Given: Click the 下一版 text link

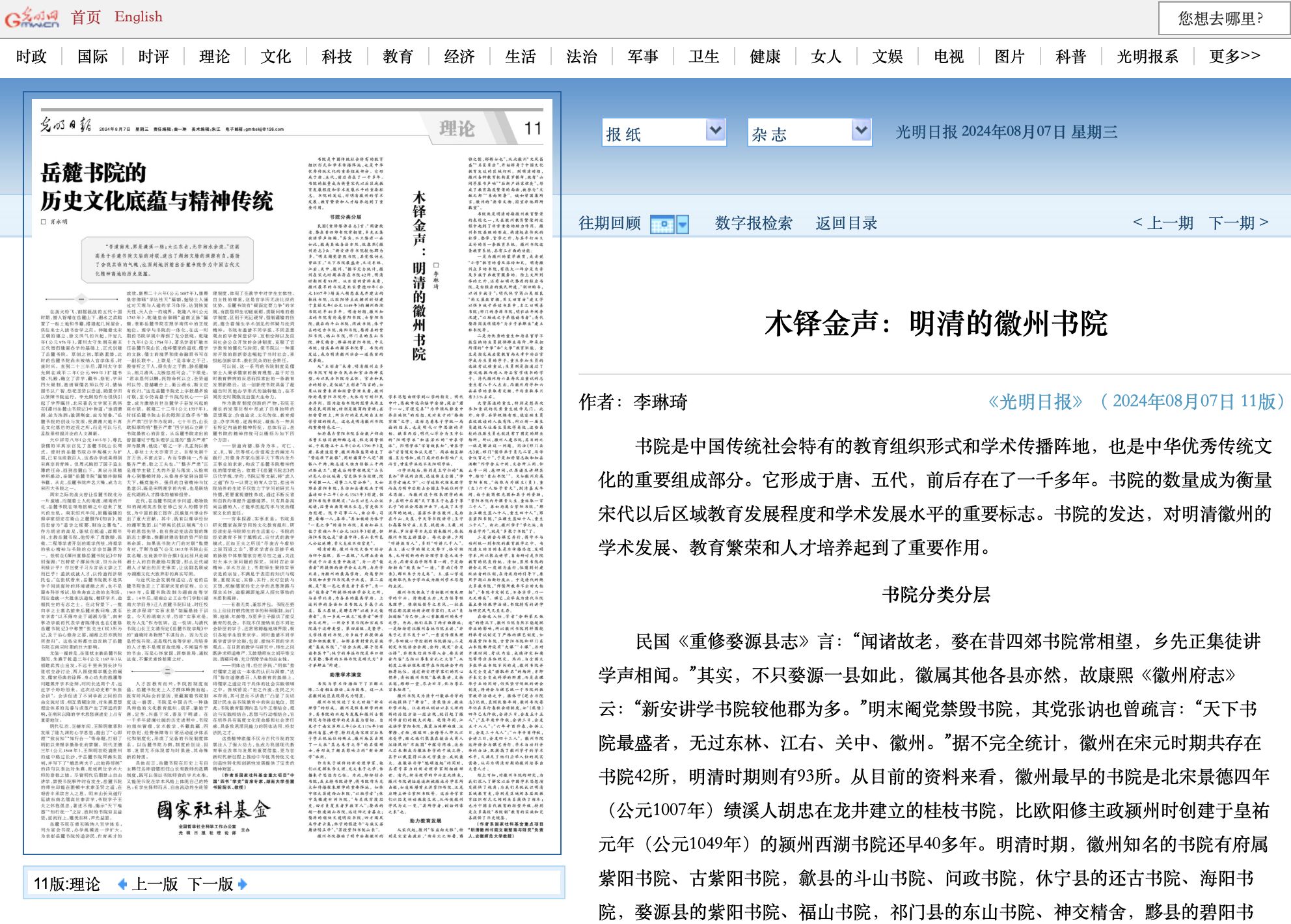Looking at the screenshot, I should 210,884.
